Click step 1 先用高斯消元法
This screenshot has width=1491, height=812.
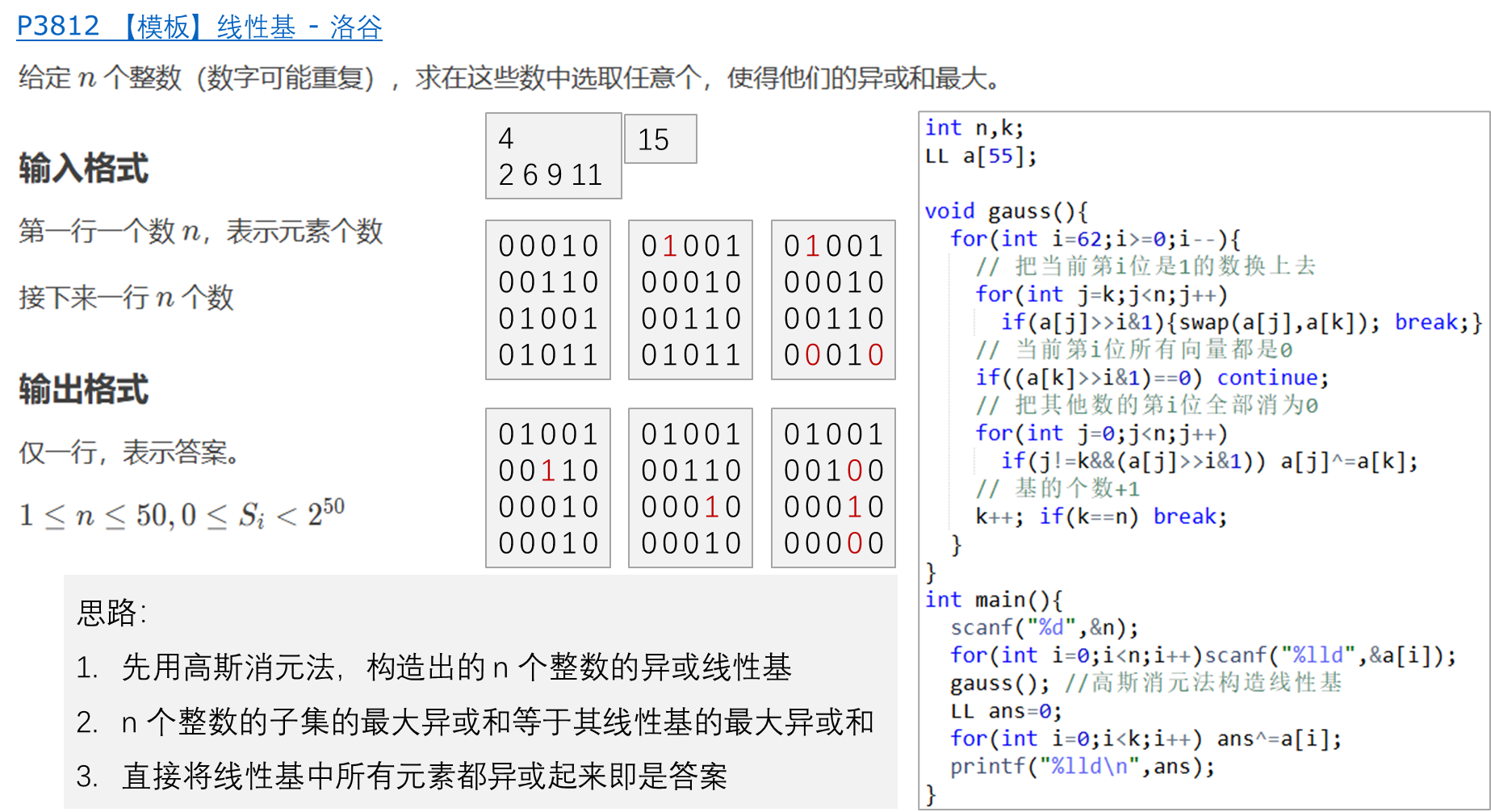point(434,668)
